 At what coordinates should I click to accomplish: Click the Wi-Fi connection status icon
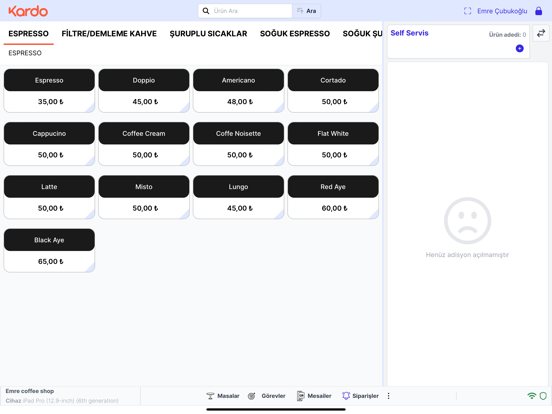point(532,396)
